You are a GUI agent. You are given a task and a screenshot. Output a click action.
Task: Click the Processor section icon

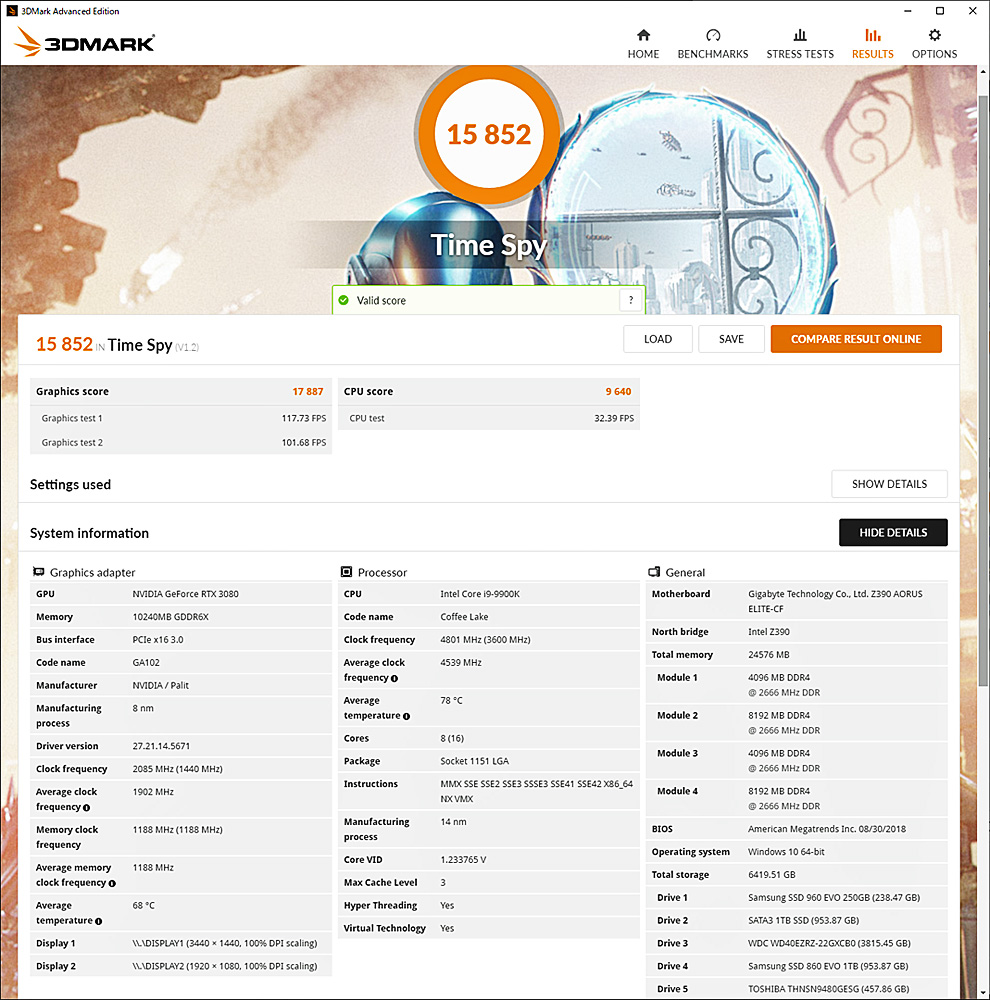pyautogui.click(x=346, y=572)
